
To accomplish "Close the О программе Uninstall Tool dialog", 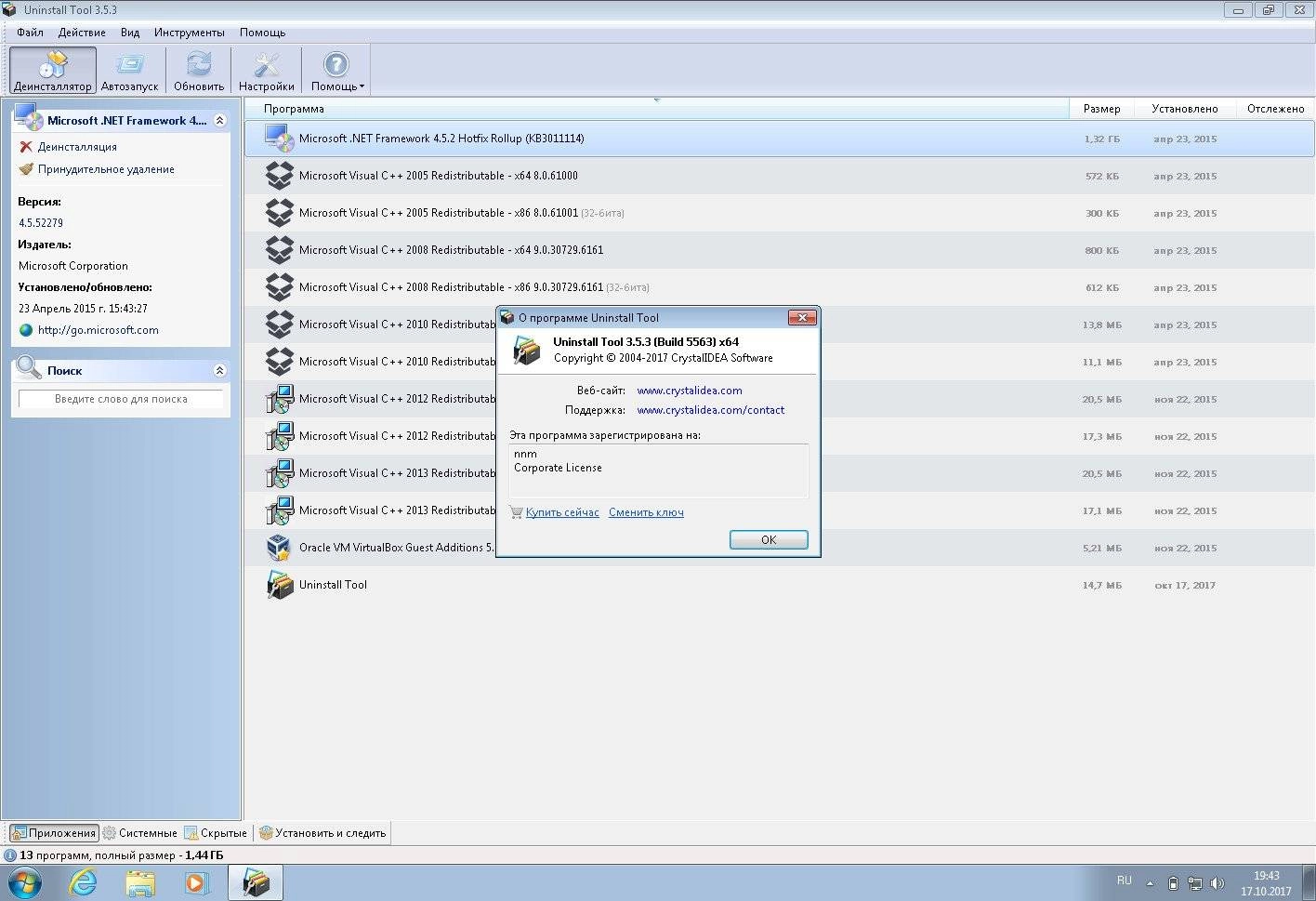I will (801, 317).
